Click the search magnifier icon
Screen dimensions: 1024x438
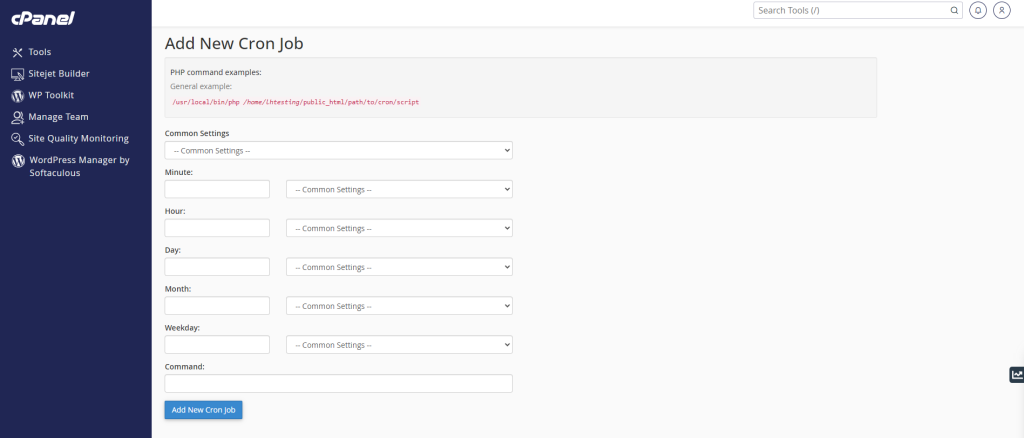pyautogui.click(x=953, y=11)
